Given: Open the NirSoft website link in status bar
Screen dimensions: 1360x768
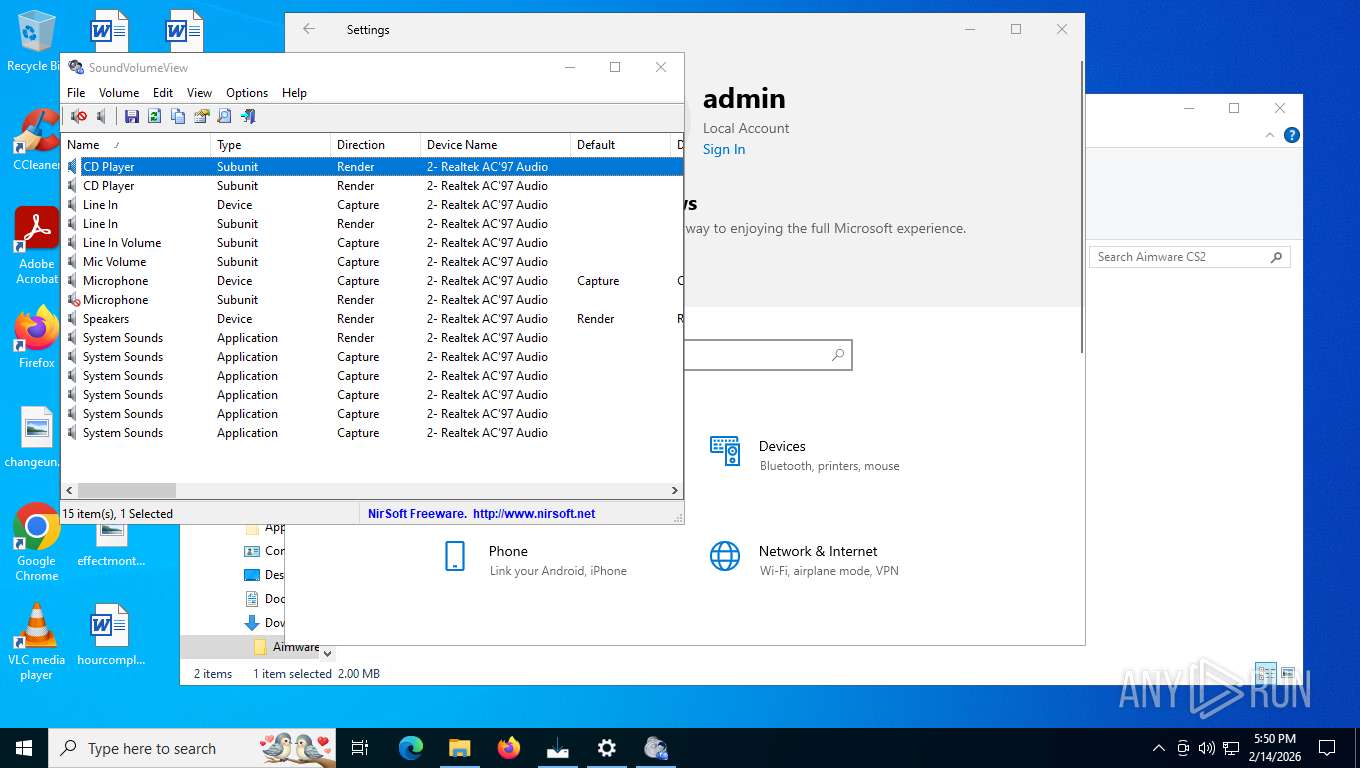Looking at the screenshot, I should click(534, 514).
